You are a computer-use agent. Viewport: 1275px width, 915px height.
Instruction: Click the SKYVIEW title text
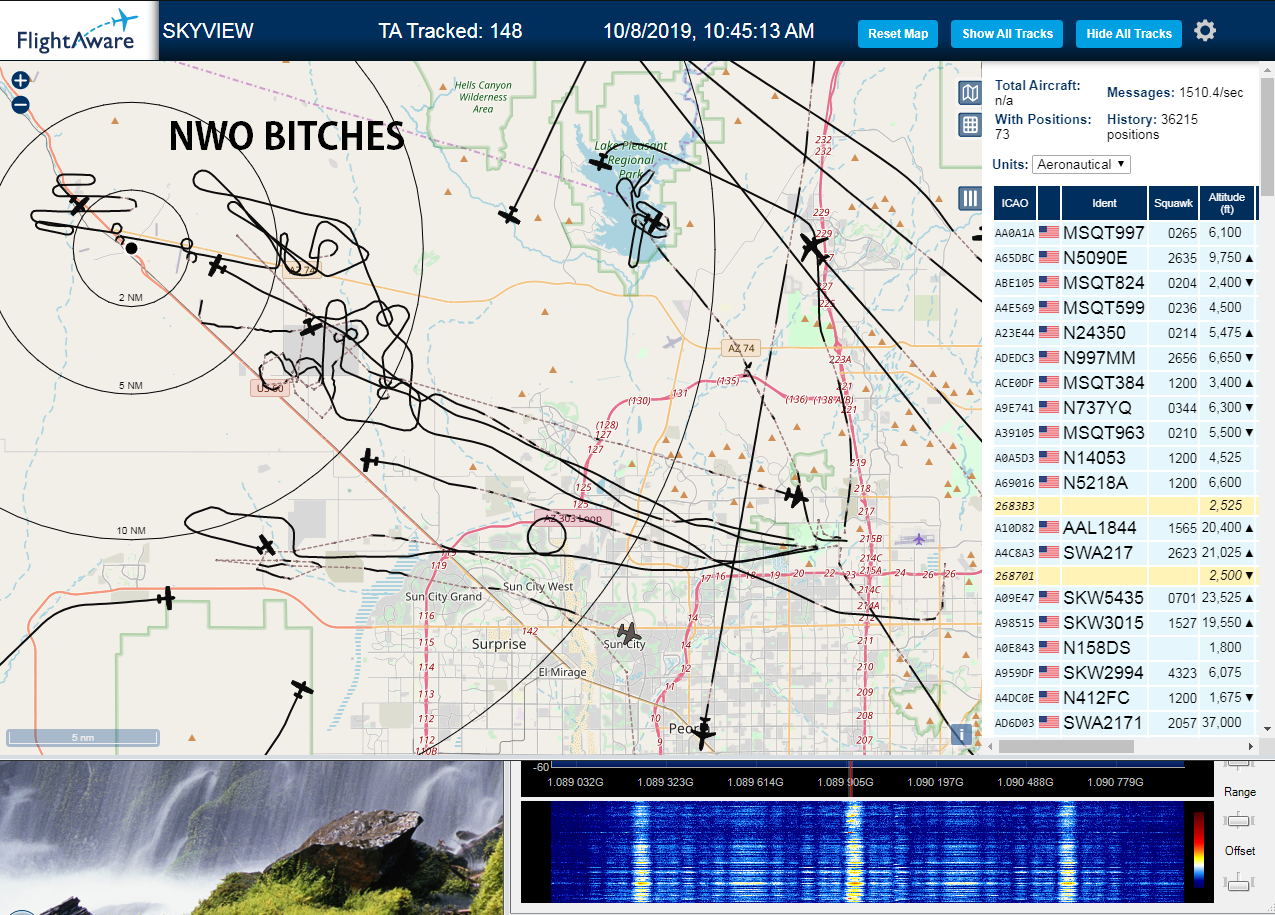tap(208, 31)
